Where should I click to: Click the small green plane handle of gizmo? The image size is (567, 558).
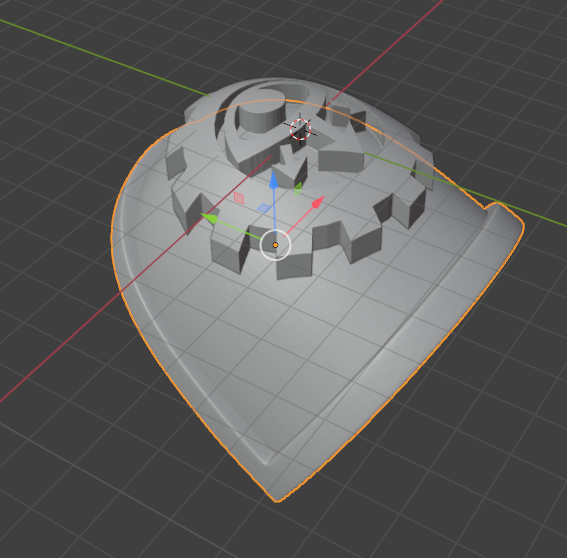[298, 189]
